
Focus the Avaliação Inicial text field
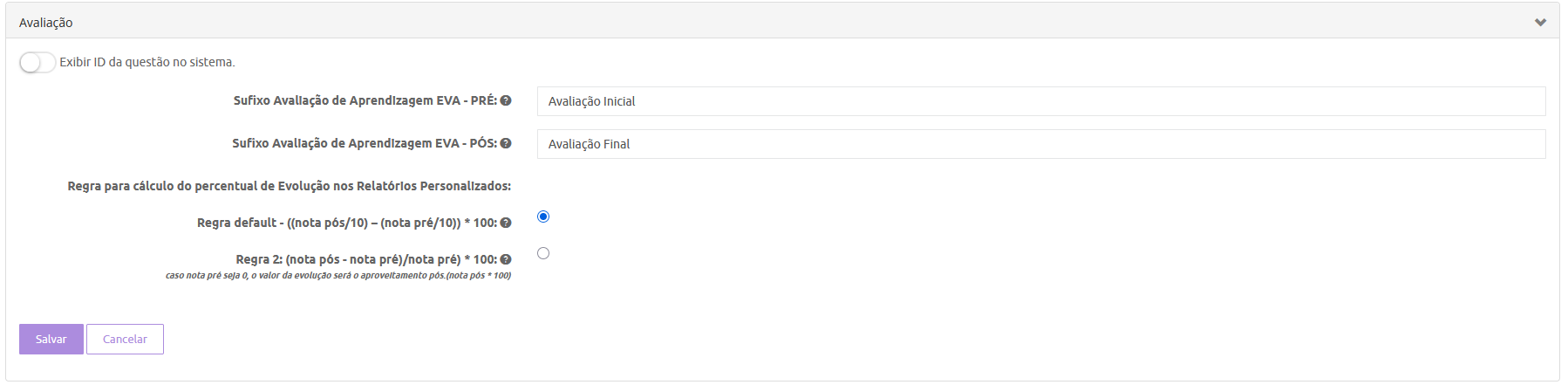[x=1040, y=101]
